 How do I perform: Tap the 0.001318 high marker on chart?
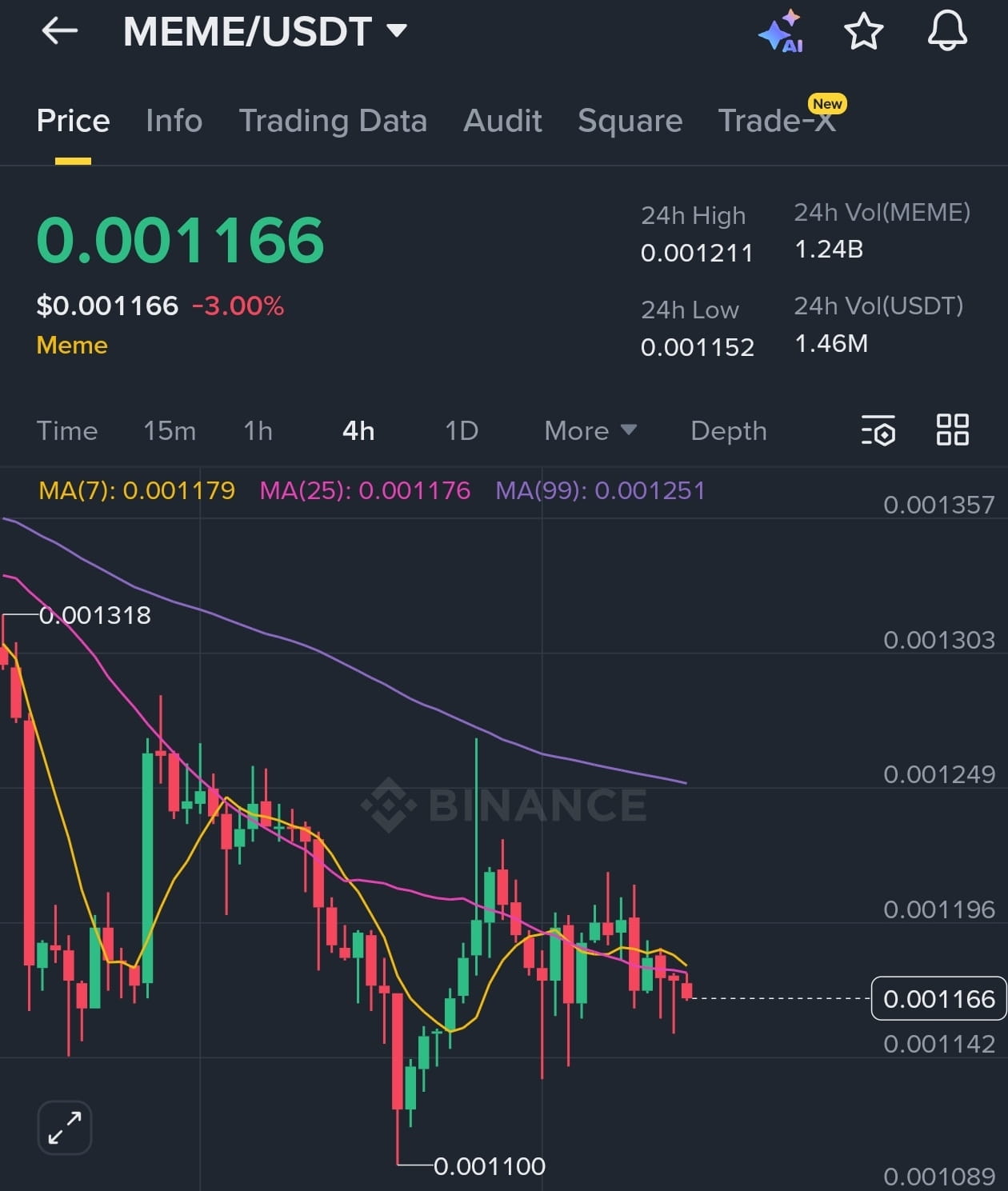click(x=94, y=615)
